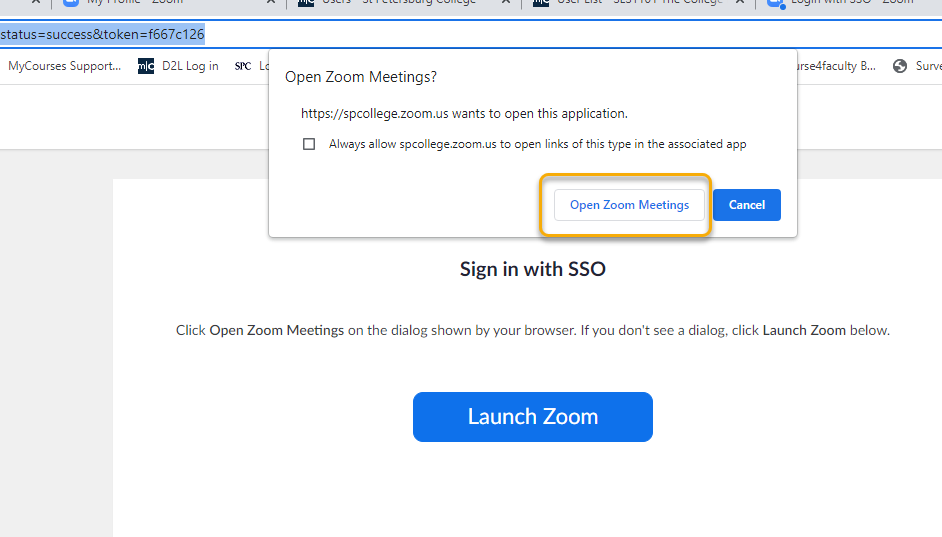942x537 pixels.
Task: Click the 'Open Zoom Meetings?' dialog title
Action: click(361, 77)
